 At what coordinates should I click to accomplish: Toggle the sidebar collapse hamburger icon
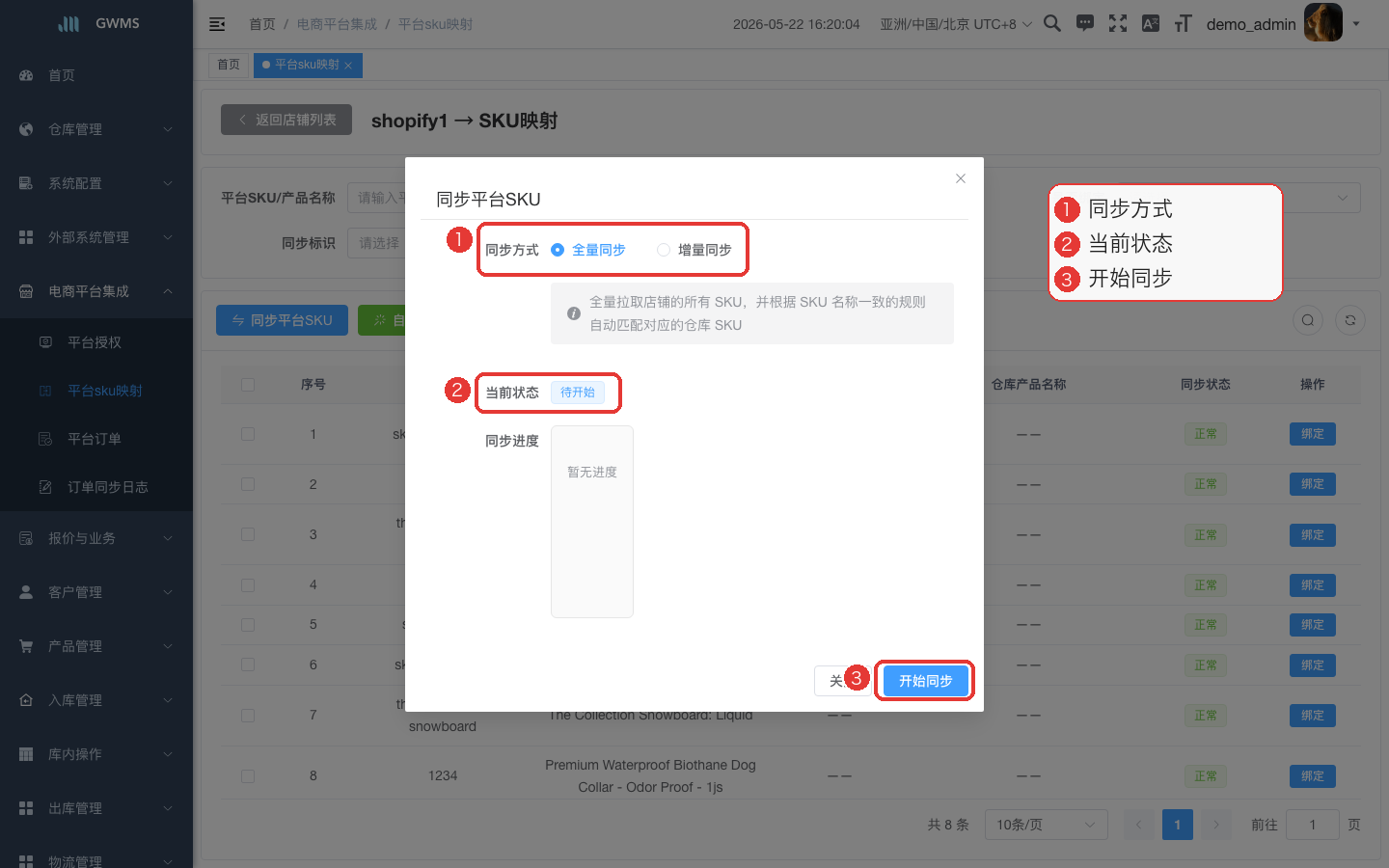(217, 24)
